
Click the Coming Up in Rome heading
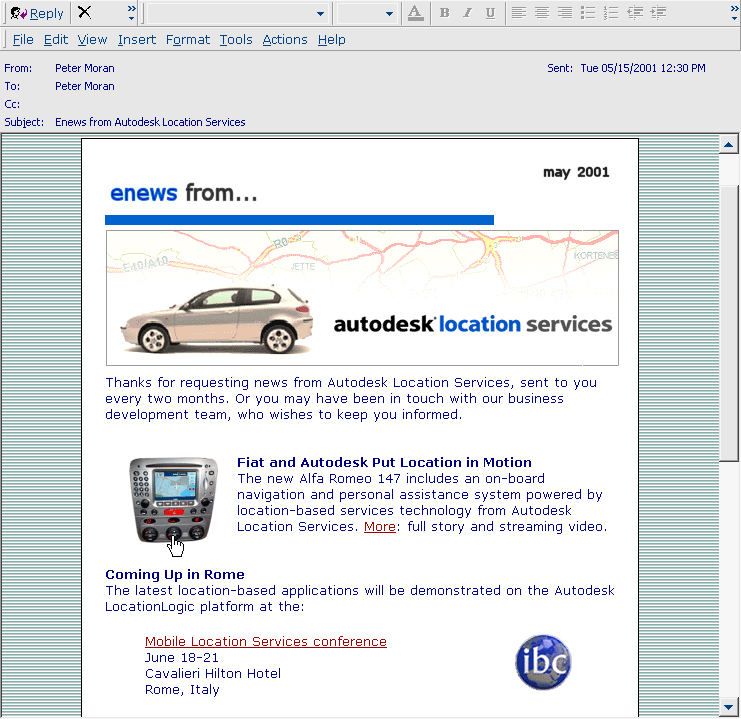175,574
